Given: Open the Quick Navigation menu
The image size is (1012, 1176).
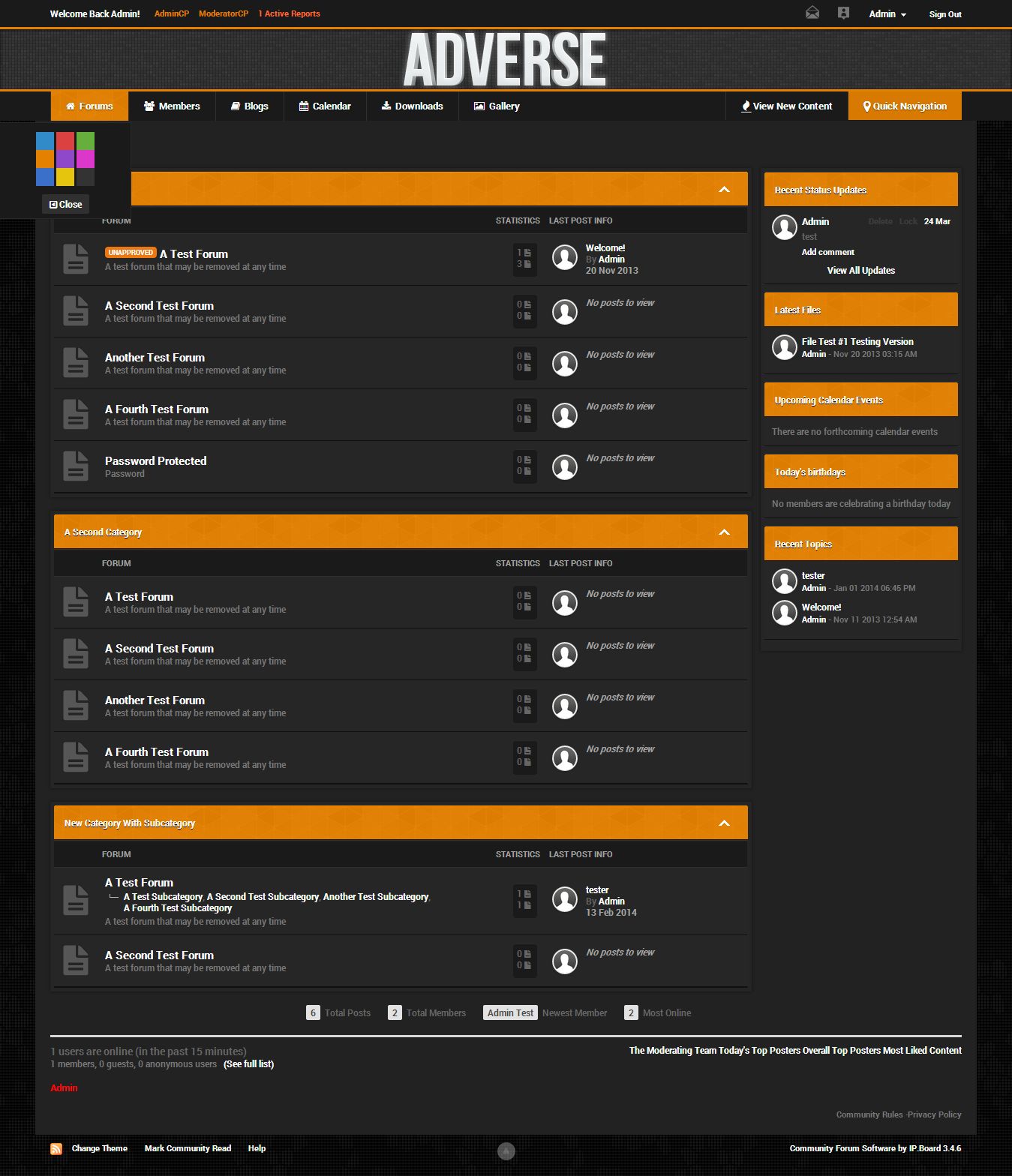Looking at the screenshot, I should [x=905, y=106].
